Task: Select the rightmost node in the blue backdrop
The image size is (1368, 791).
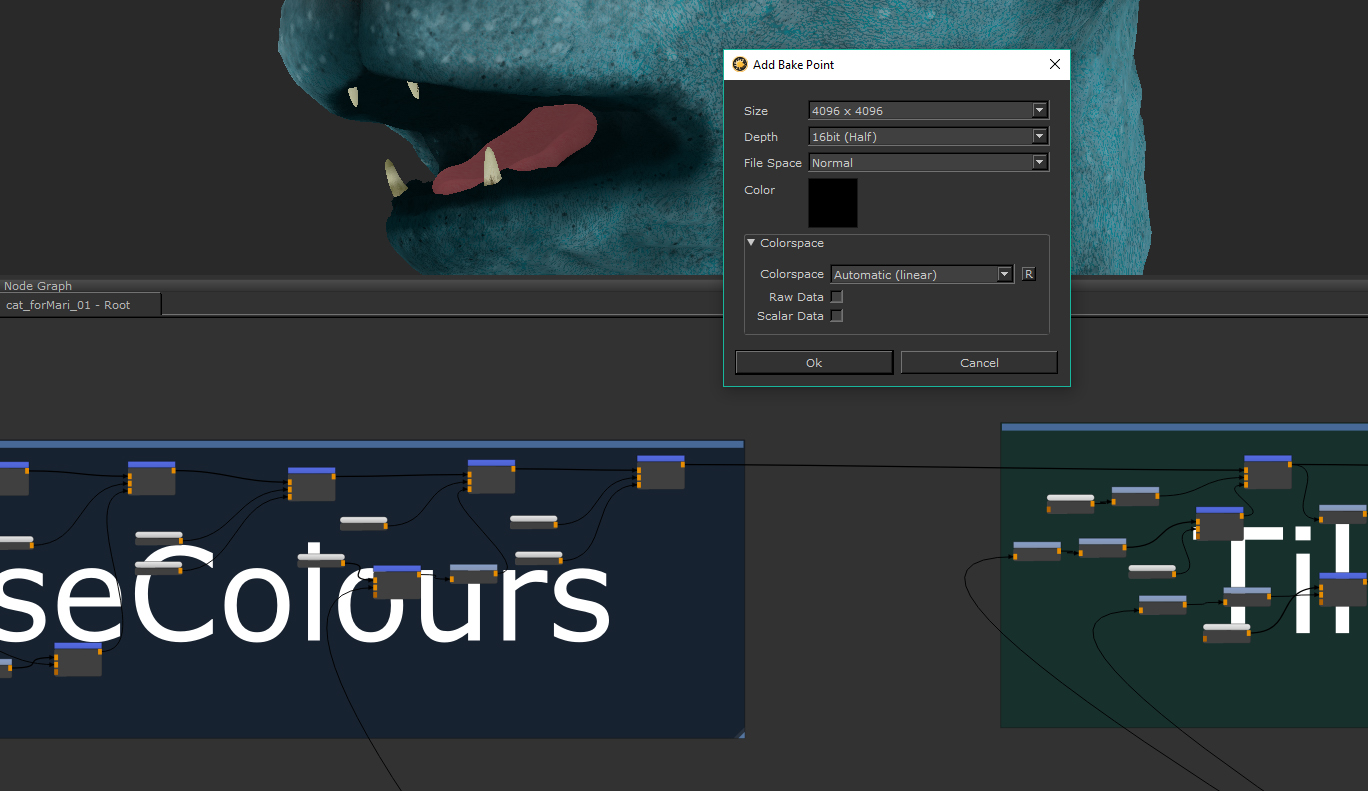Action: (x=661, y=474)
